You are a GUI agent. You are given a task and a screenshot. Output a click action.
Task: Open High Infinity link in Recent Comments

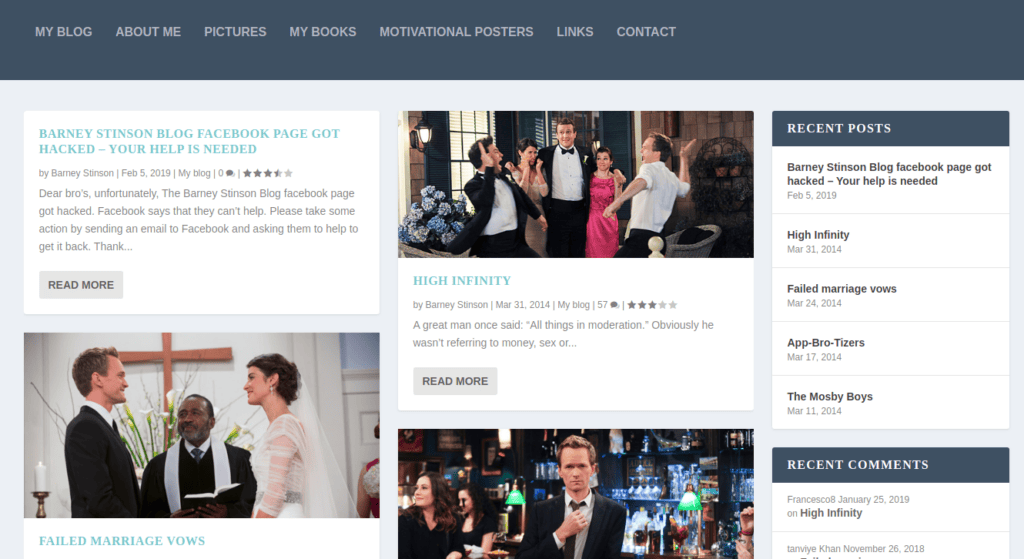[x=831, y=513]
